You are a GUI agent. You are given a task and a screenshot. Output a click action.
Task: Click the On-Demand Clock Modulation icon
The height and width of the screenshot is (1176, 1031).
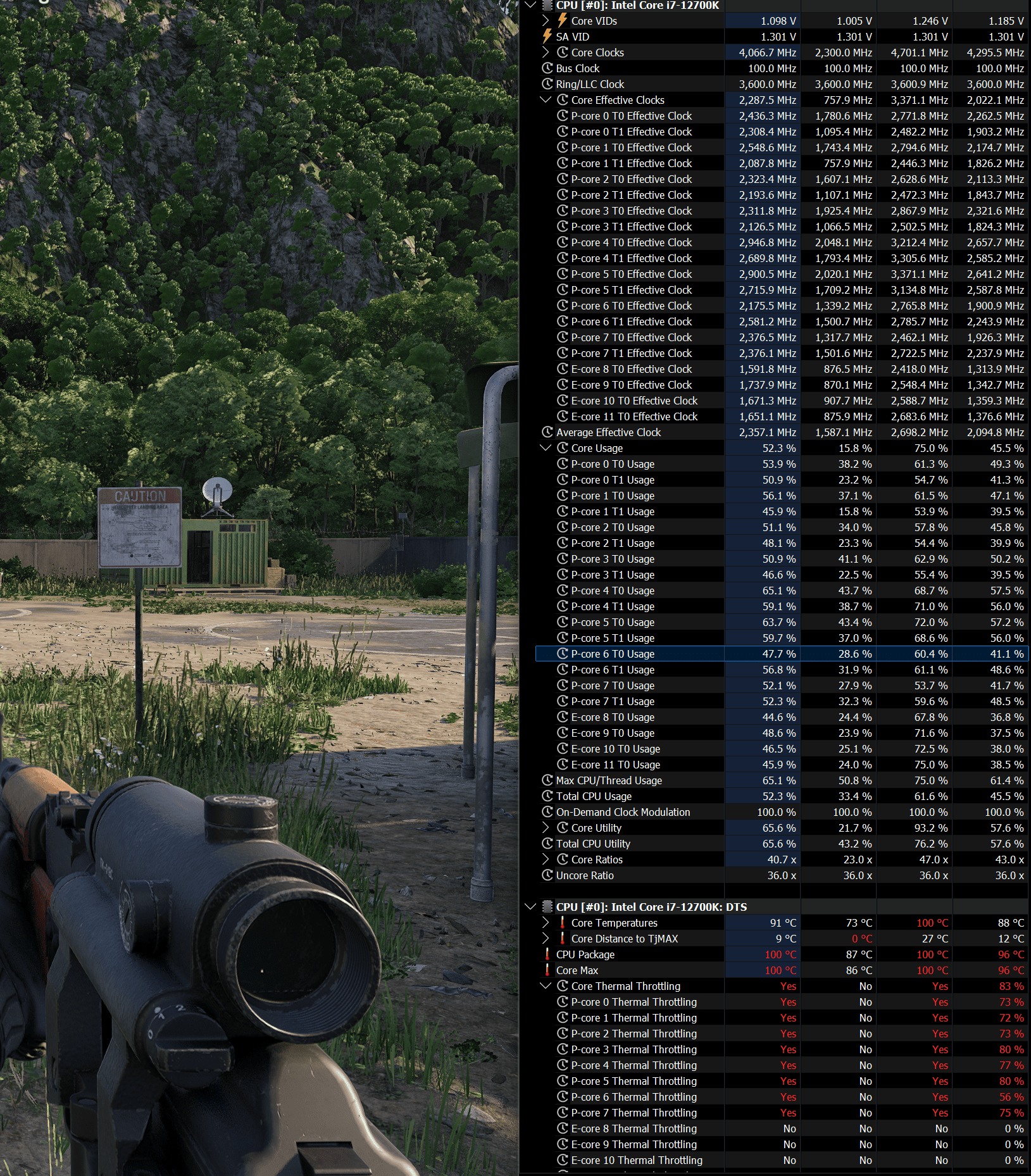tap(547, 812)
